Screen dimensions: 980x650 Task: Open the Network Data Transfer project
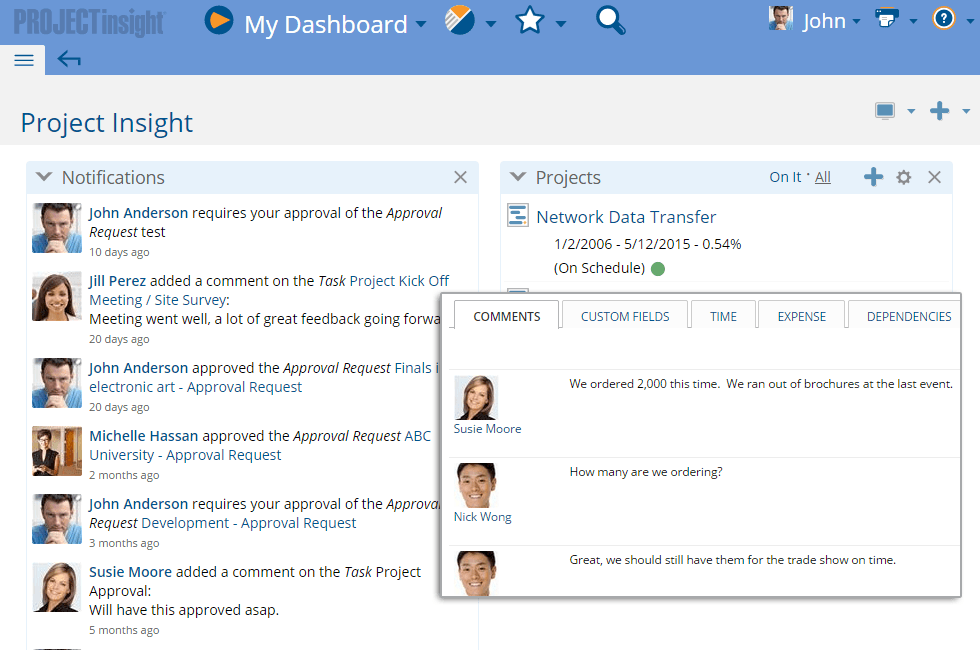pos(626,217)
